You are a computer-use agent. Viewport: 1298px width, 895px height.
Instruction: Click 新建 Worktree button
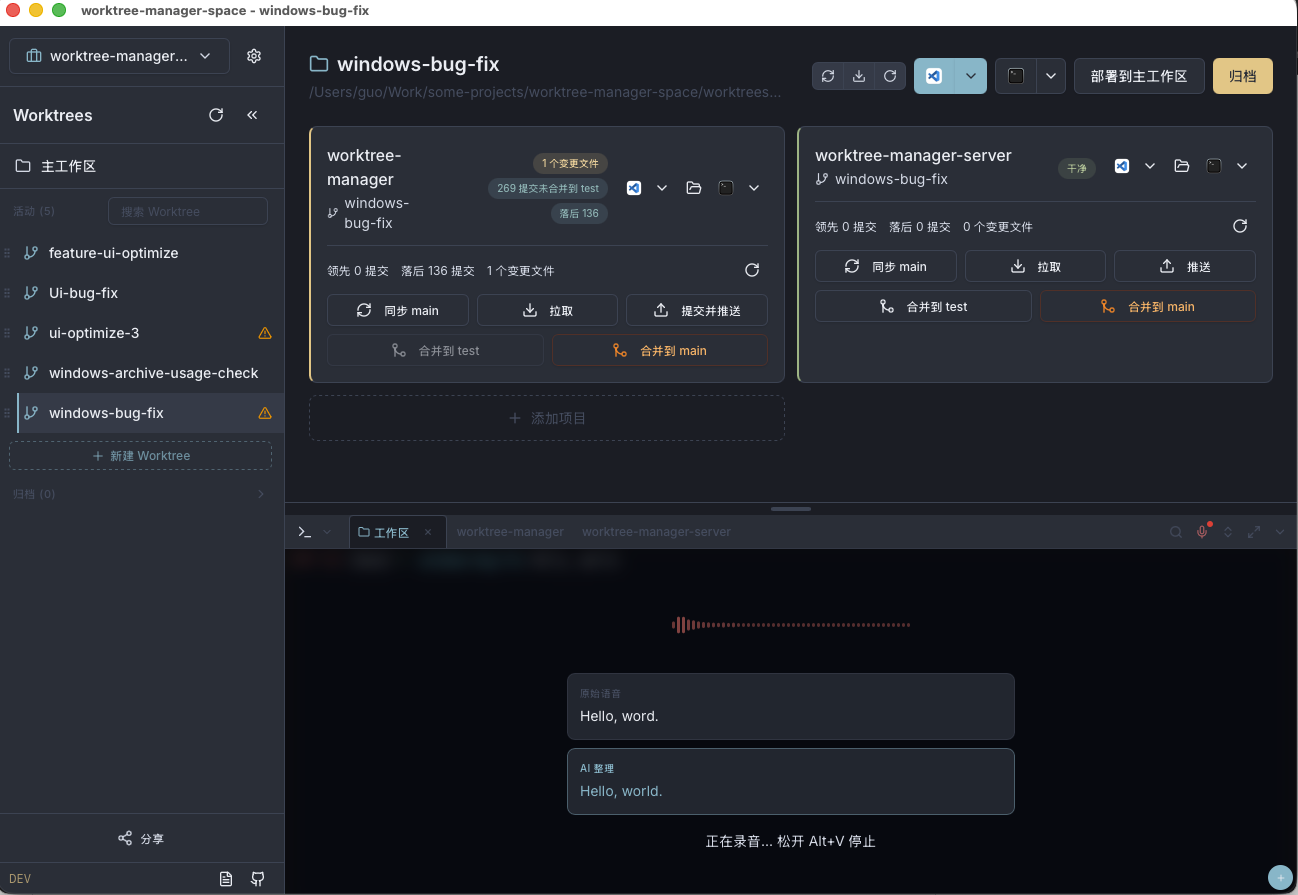click(x=140, y=455)
